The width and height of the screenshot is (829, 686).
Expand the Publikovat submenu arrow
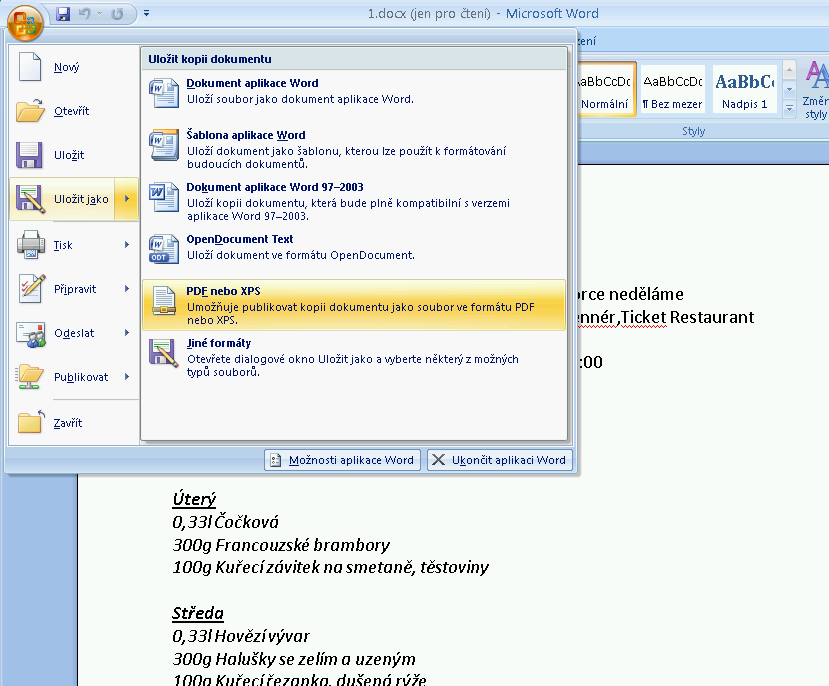[127, 377]
